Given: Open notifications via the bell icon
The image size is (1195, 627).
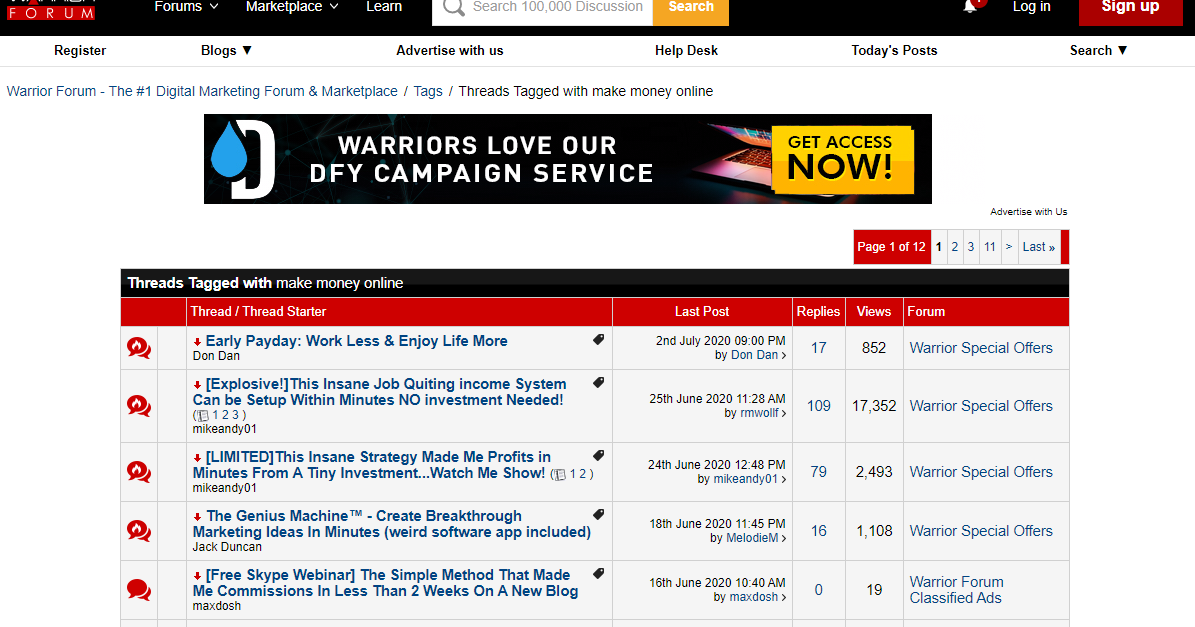Looking at the screenshot, I should point(971,6).
